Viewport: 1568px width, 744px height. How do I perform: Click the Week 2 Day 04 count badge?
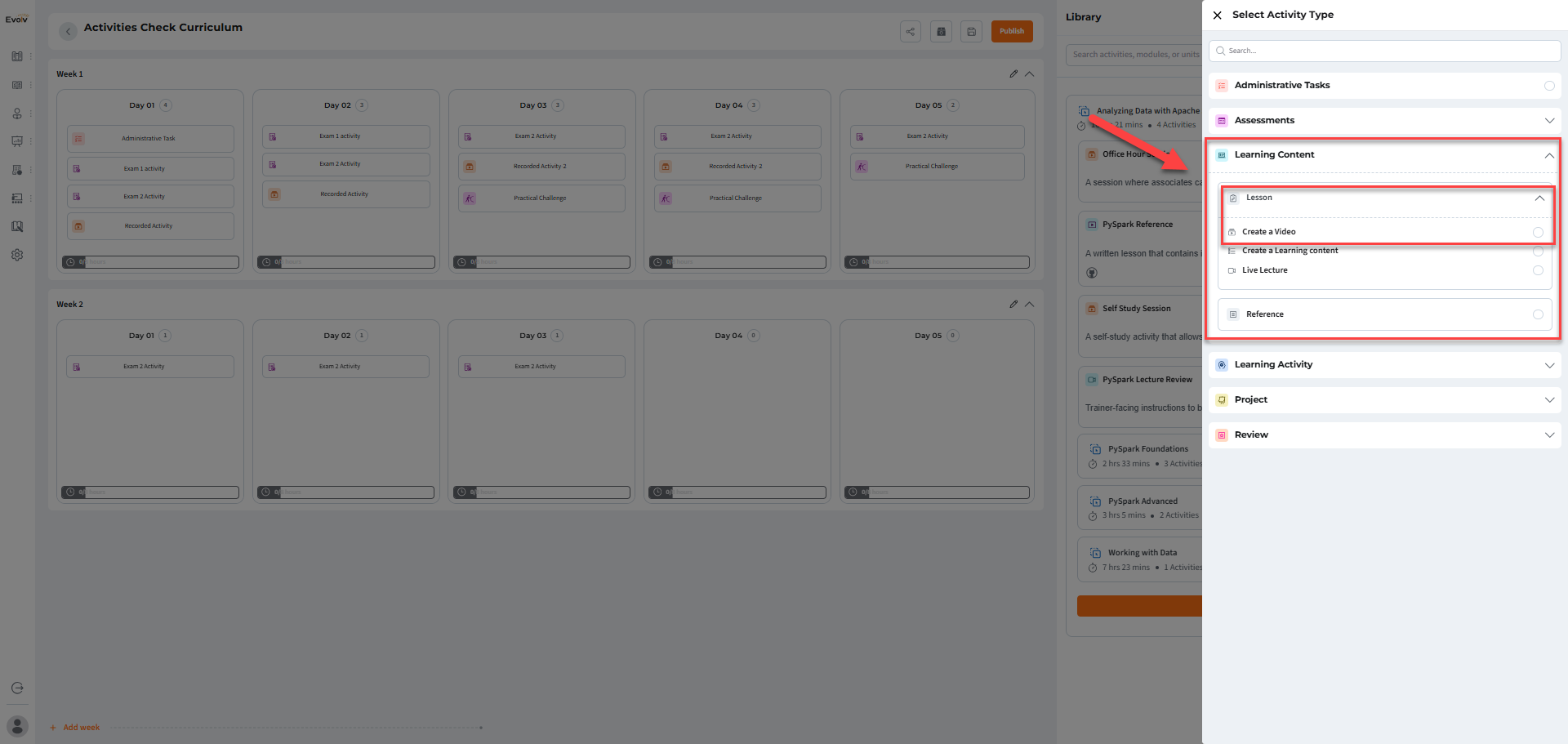[753, 336]
